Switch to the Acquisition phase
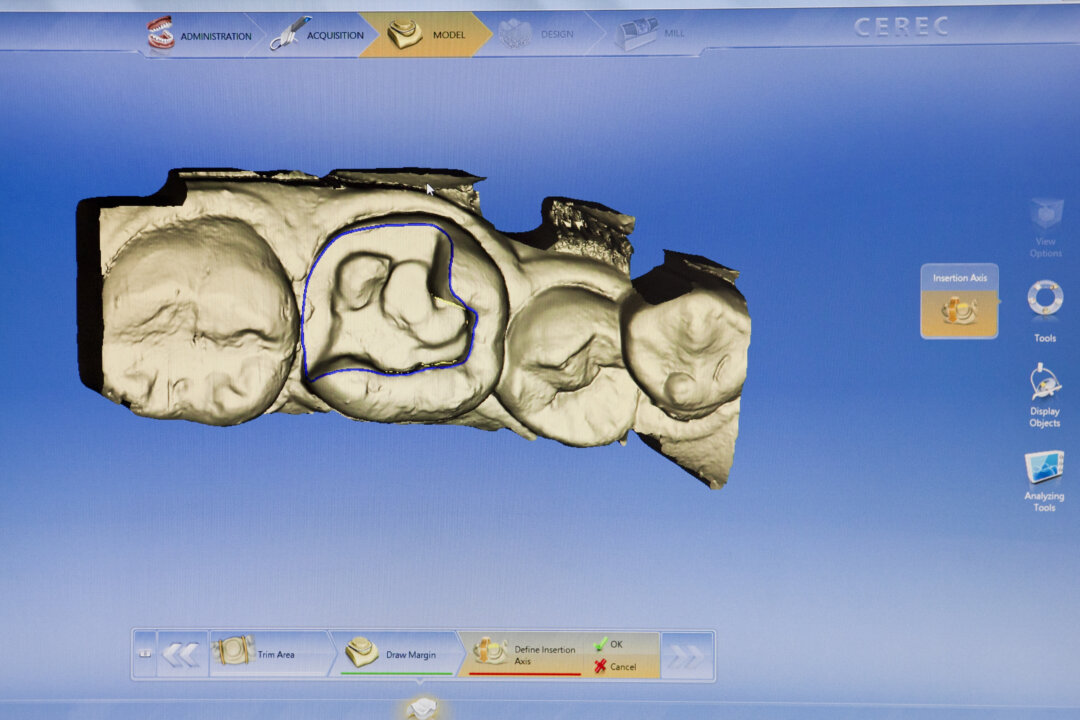1080x720 pixels. click(x=318, y=34)
